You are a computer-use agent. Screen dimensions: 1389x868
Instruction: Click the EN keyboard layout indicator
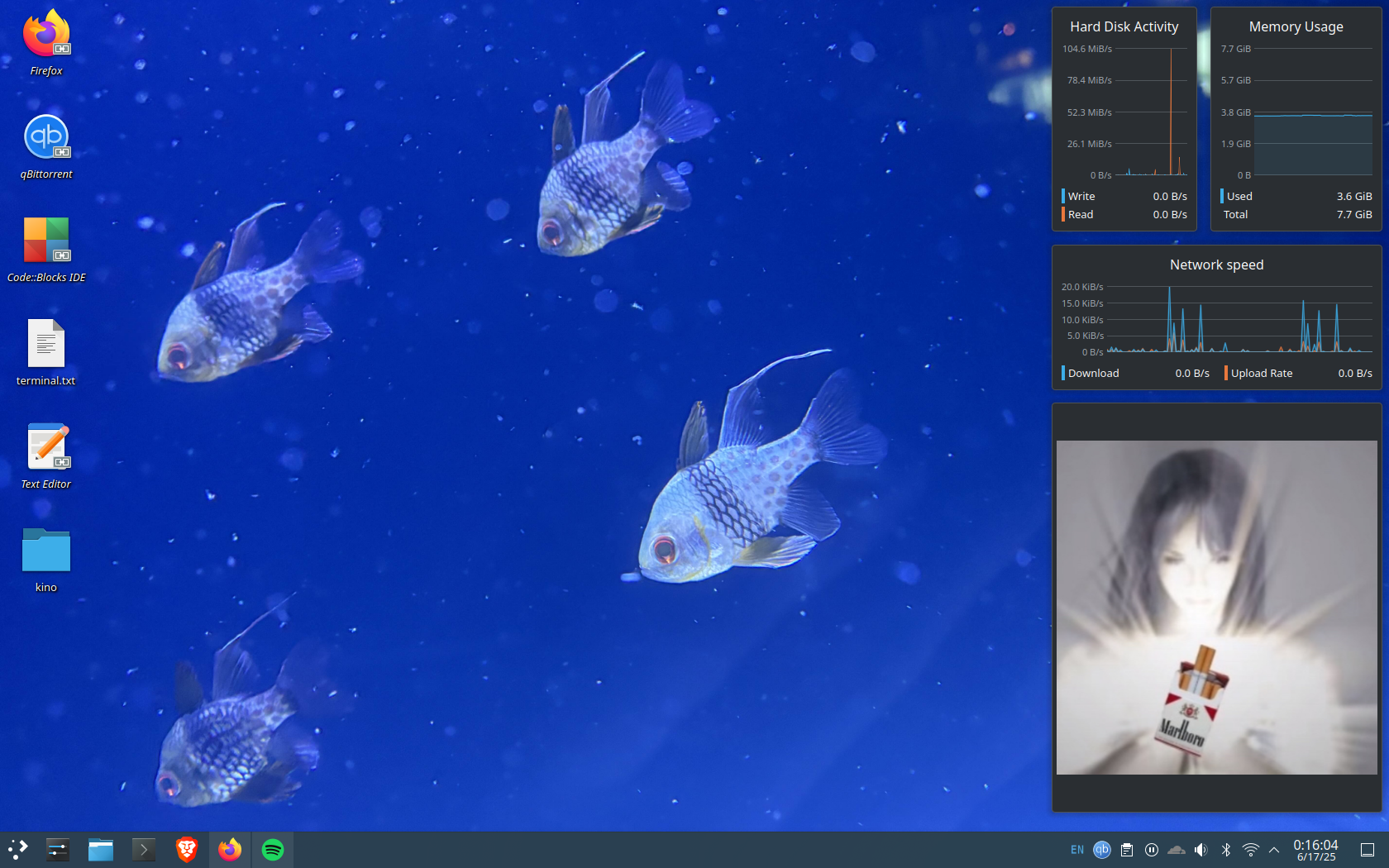pos(1077,850)
